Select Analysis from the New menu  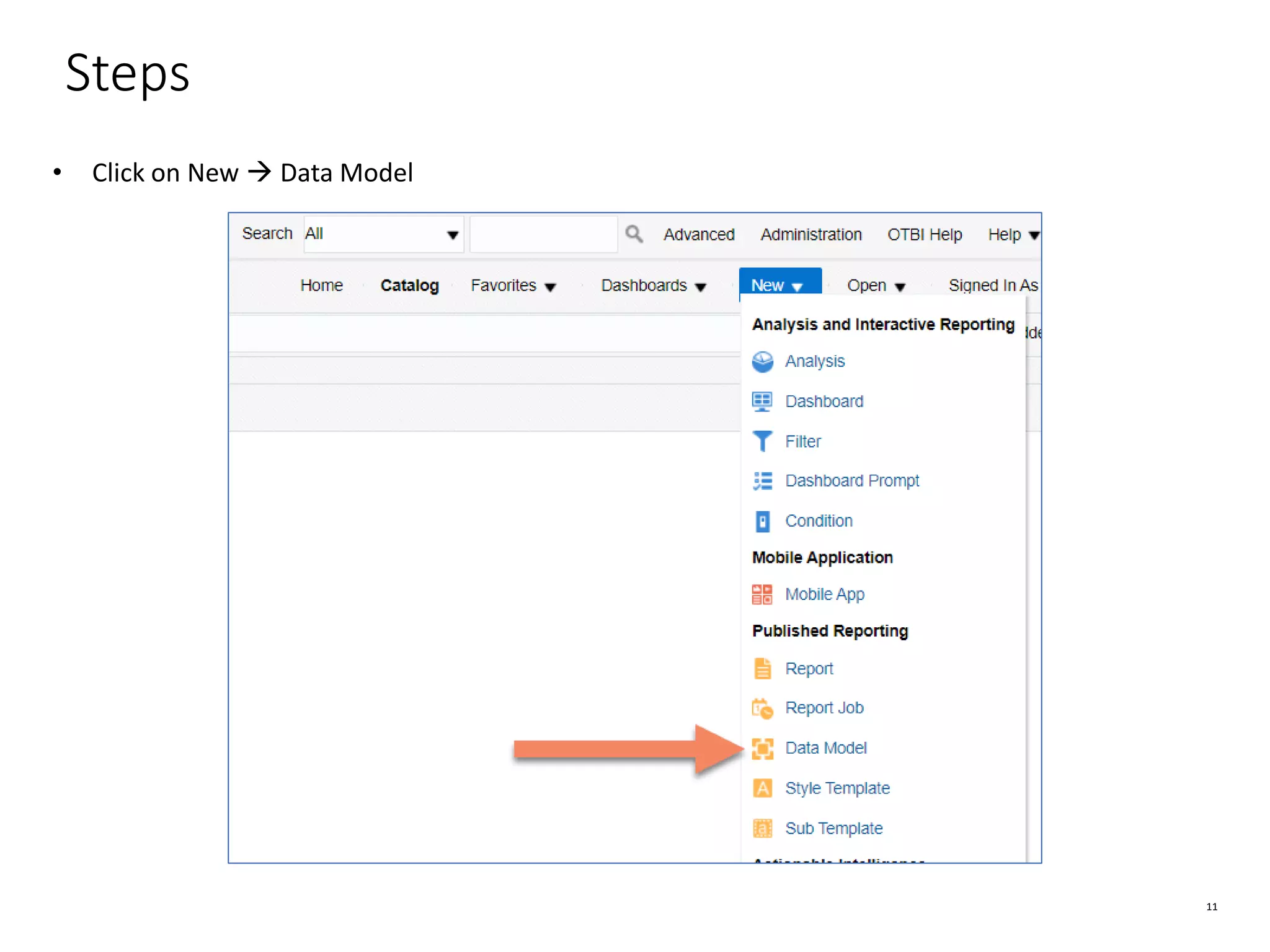pyautogui.click(x=815, y=361)
